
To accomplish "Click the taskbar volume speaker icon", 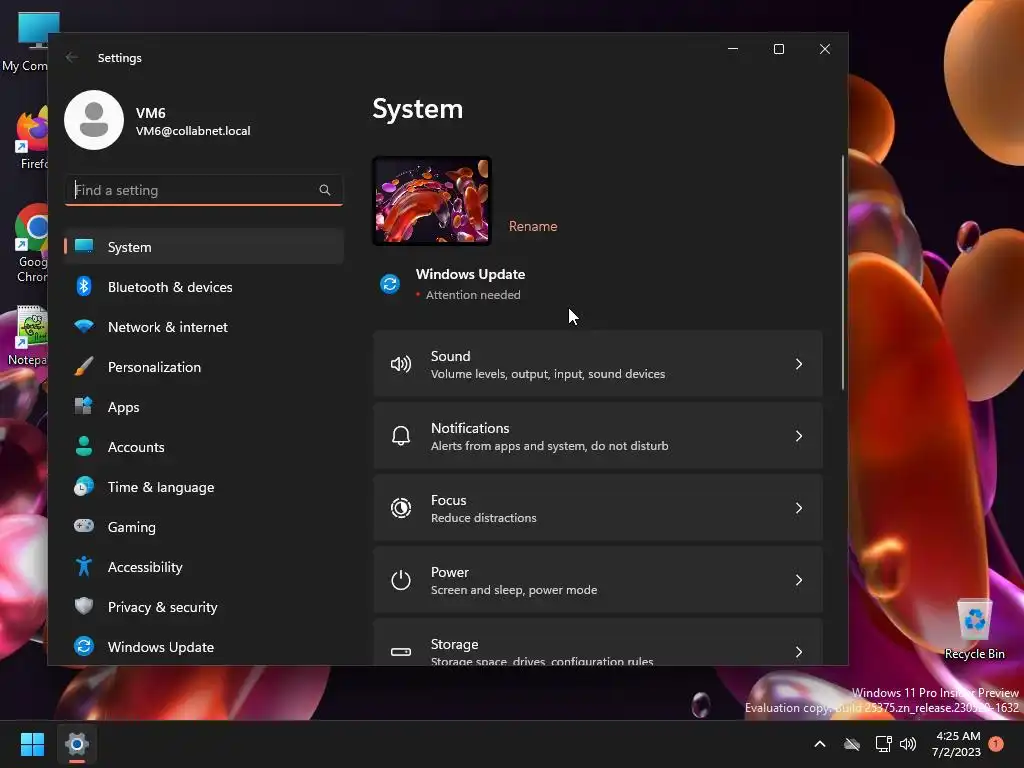I will pos(908,744).
